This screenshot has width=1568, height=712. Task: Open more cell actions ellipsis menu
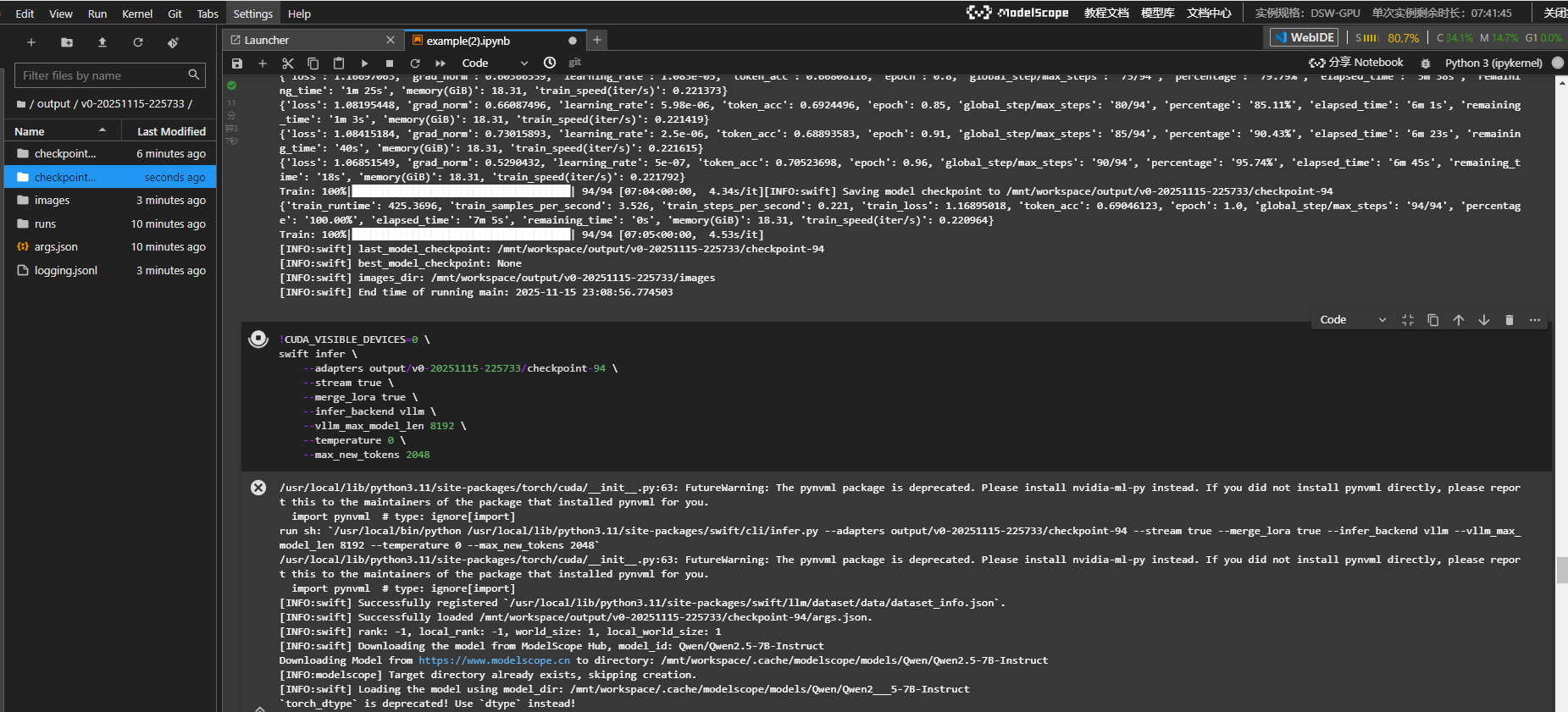click(1535, 320)
